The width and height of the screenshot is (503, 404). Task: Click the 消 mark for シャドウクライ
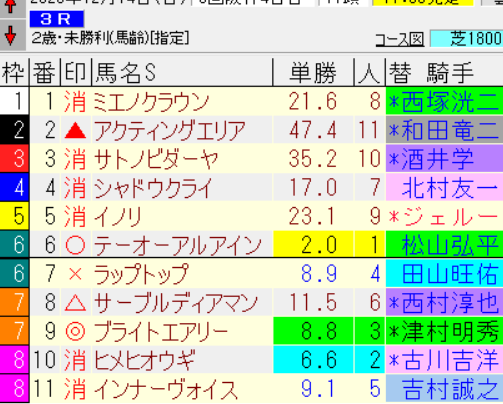76,188
